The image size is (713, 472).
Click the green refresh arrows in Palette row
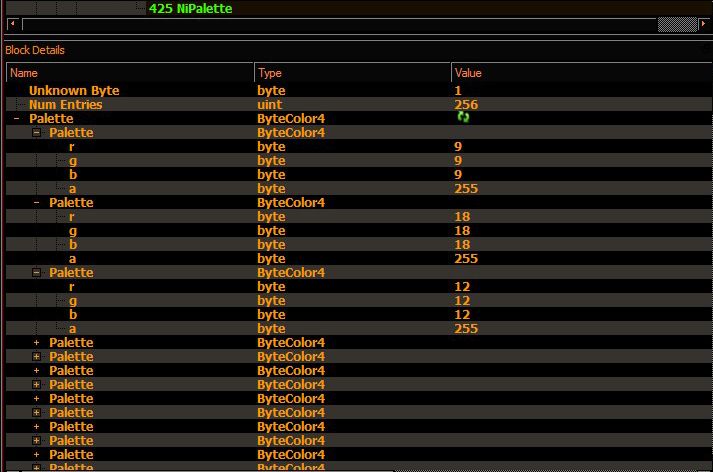463,117
